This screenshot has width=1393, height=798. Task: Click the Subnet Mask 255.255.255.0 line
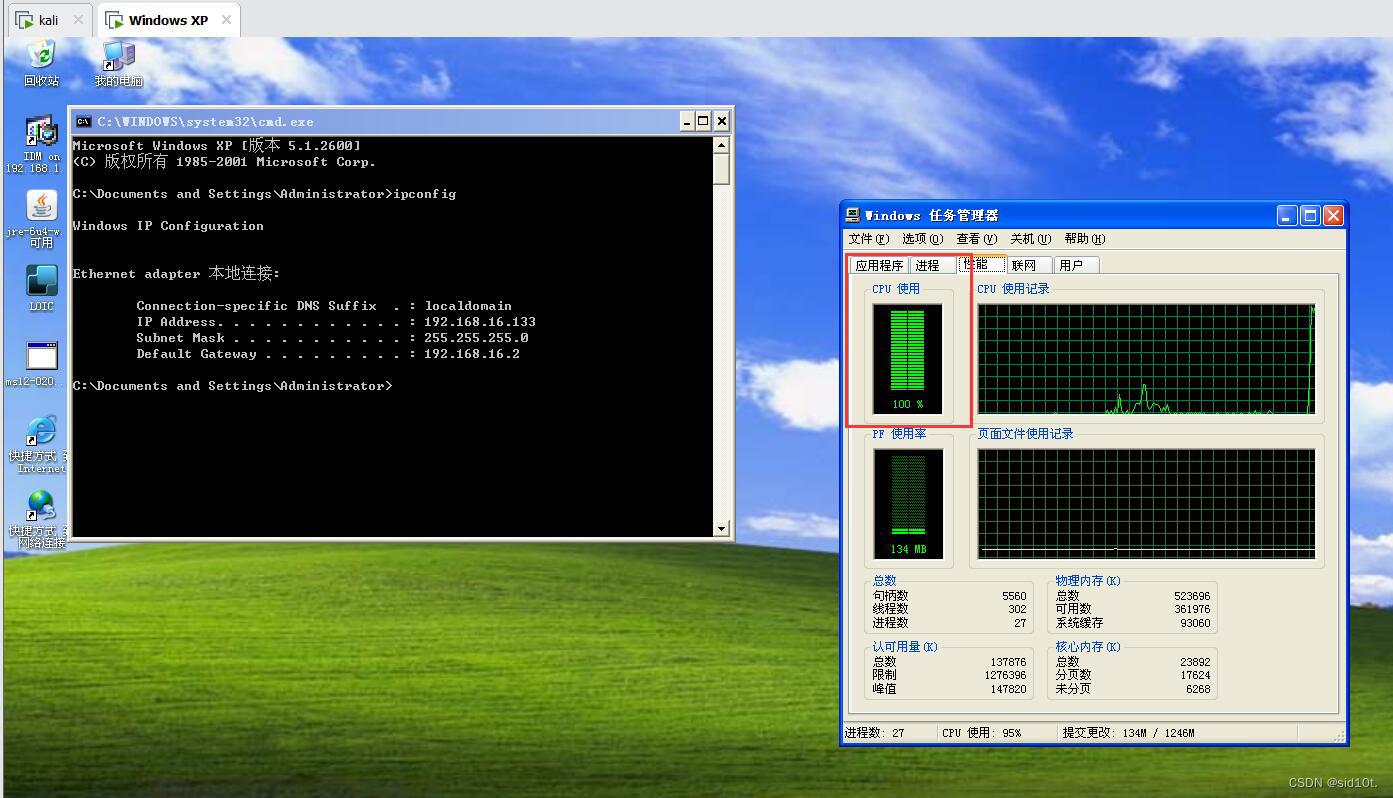pyautogui.click(x=332, y=338)
